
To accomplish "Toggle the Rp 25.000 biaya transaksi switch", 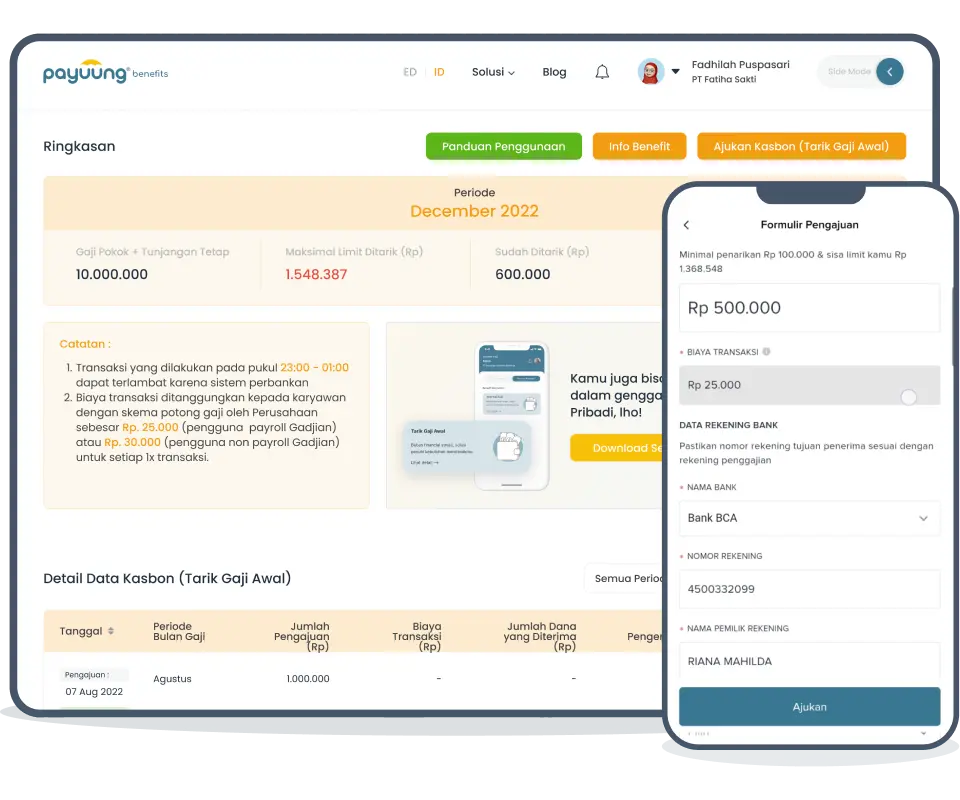I will tap(908, 397).
